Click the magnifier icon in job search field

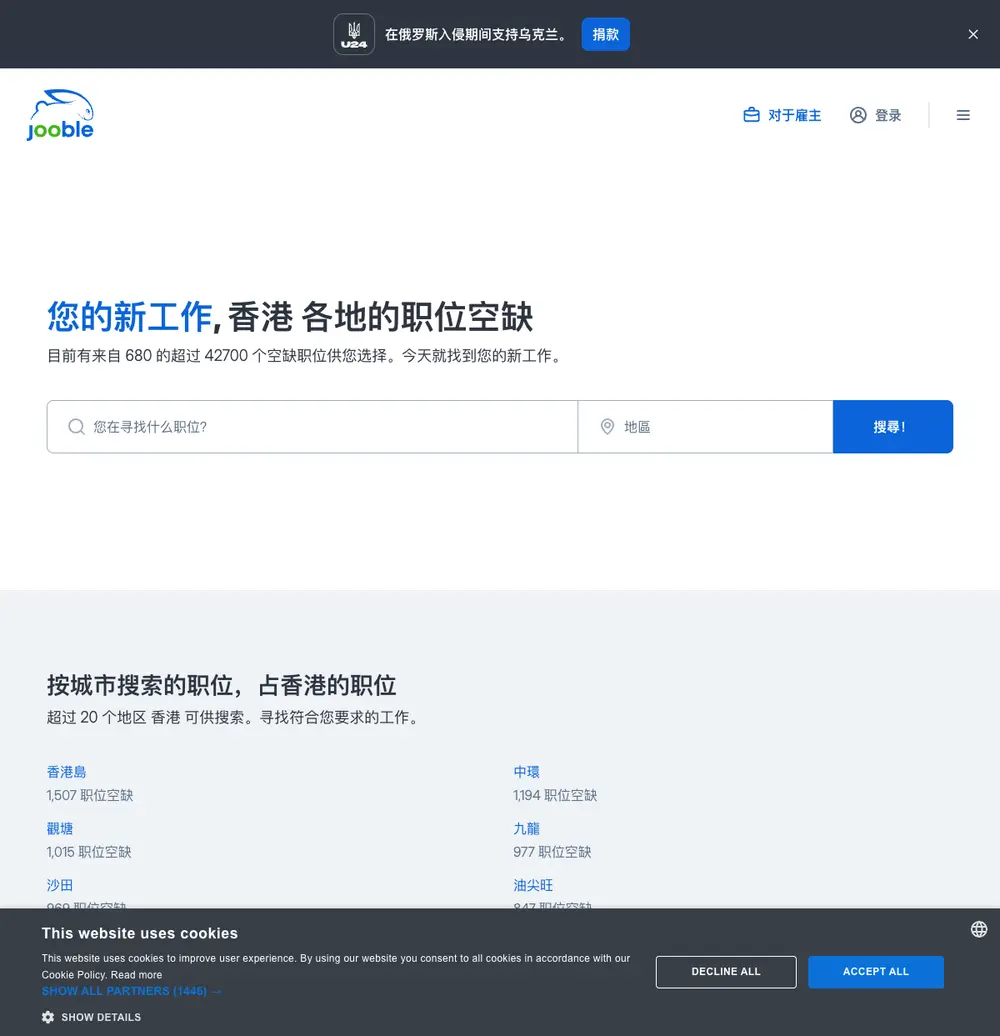(x=77, y=427)
